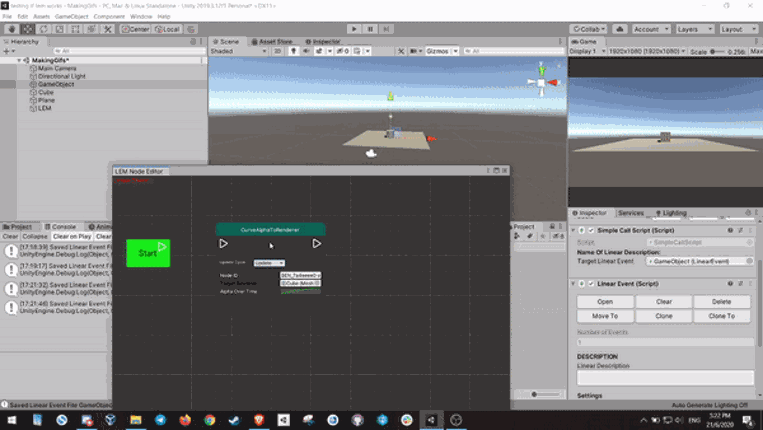Image resolution: width=763 pixels, height=430 pixels.
Task: Click the Move To button
Action: (605, 316)
